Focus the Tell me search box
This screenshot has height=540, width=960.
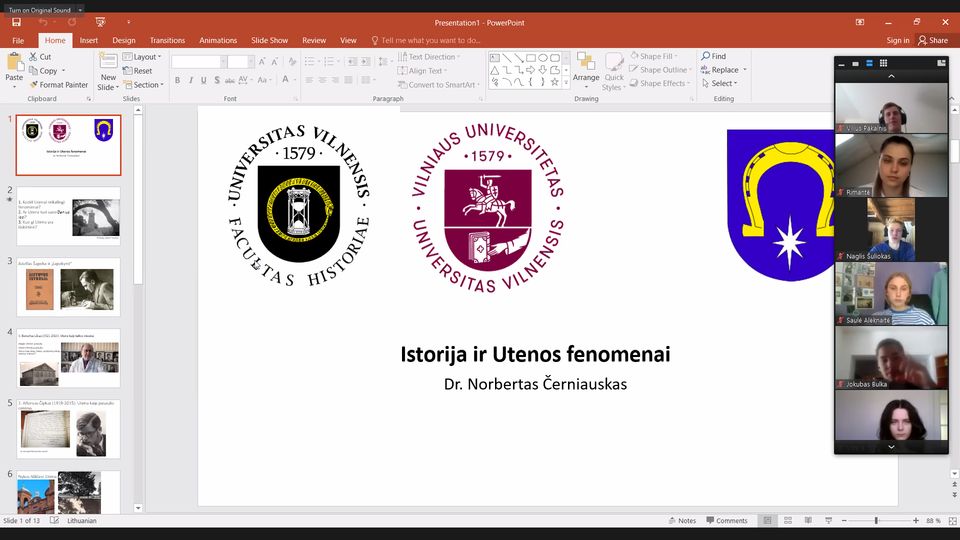point(426,40)
